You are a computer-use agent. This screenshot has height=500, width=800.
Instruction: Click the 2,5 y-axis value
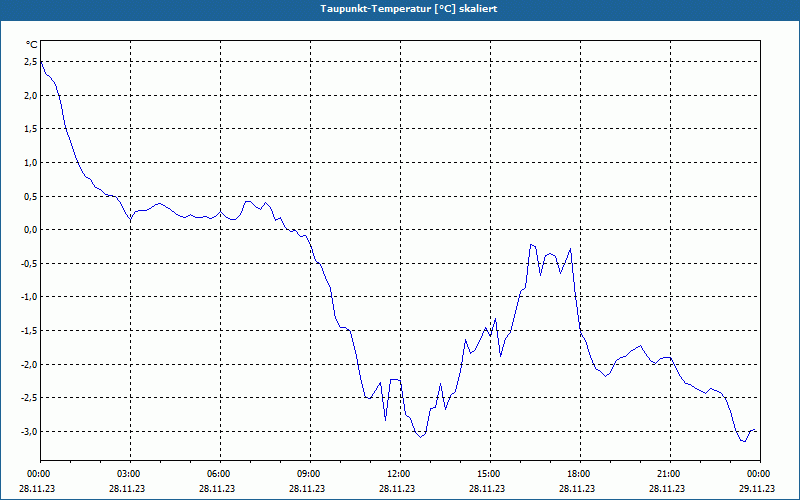(31, 62)
